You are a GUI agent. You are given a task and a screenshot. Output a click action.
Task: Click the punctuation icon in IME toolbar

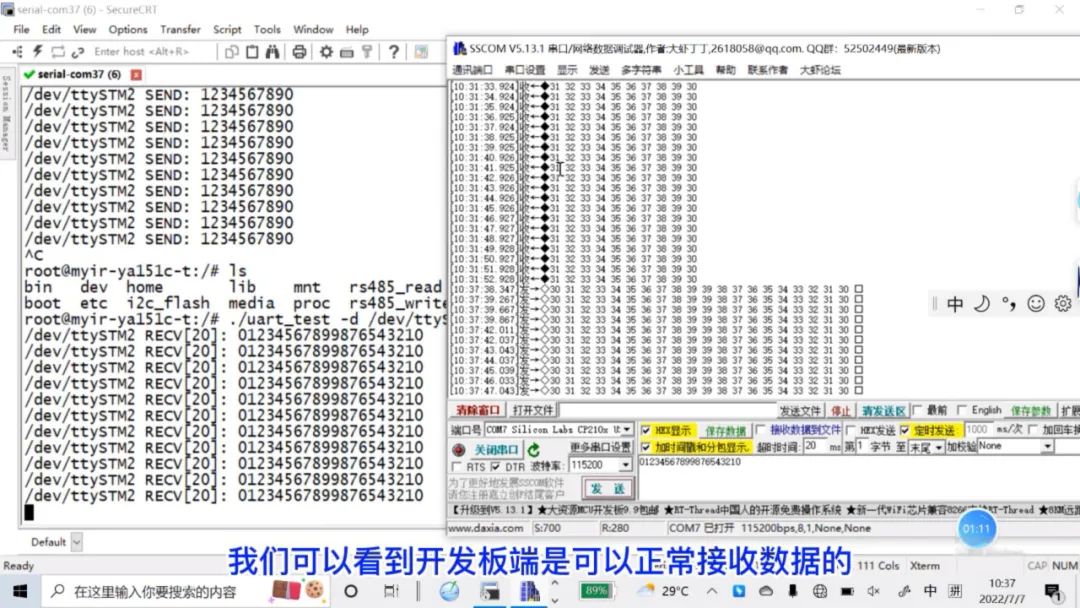click(1009, 304)
